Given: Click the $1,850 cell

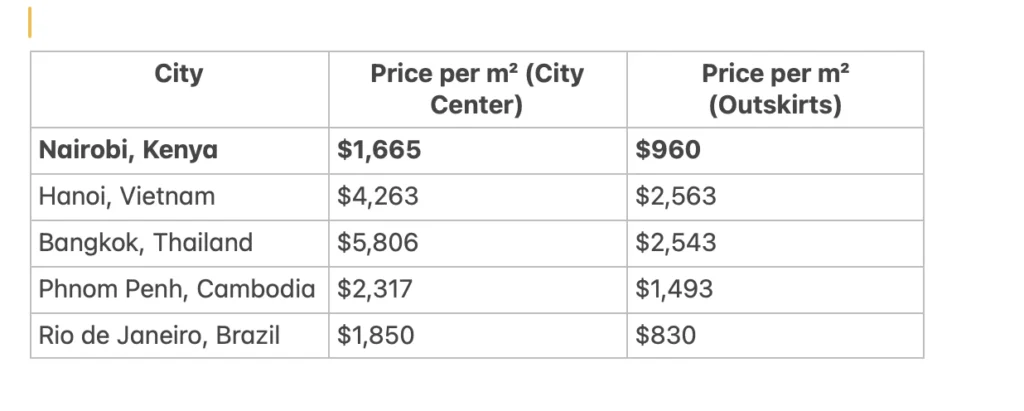Looking at the screenshot, I should pos(477,336).
